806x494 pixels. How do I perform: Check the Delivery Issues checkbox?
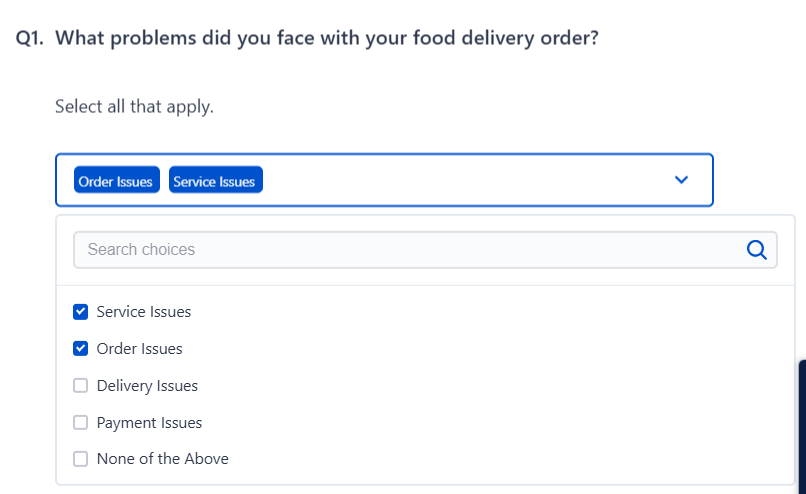tap(81, 386)
